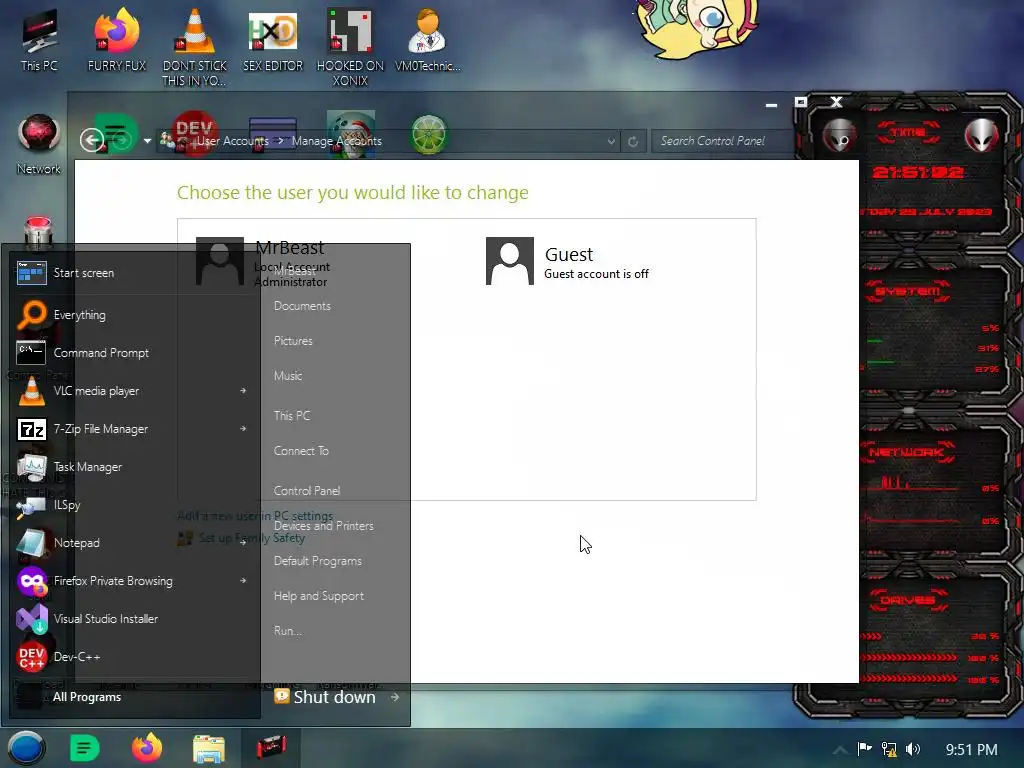Open VM0Technic desktop shortcut

tap(428, 40)
